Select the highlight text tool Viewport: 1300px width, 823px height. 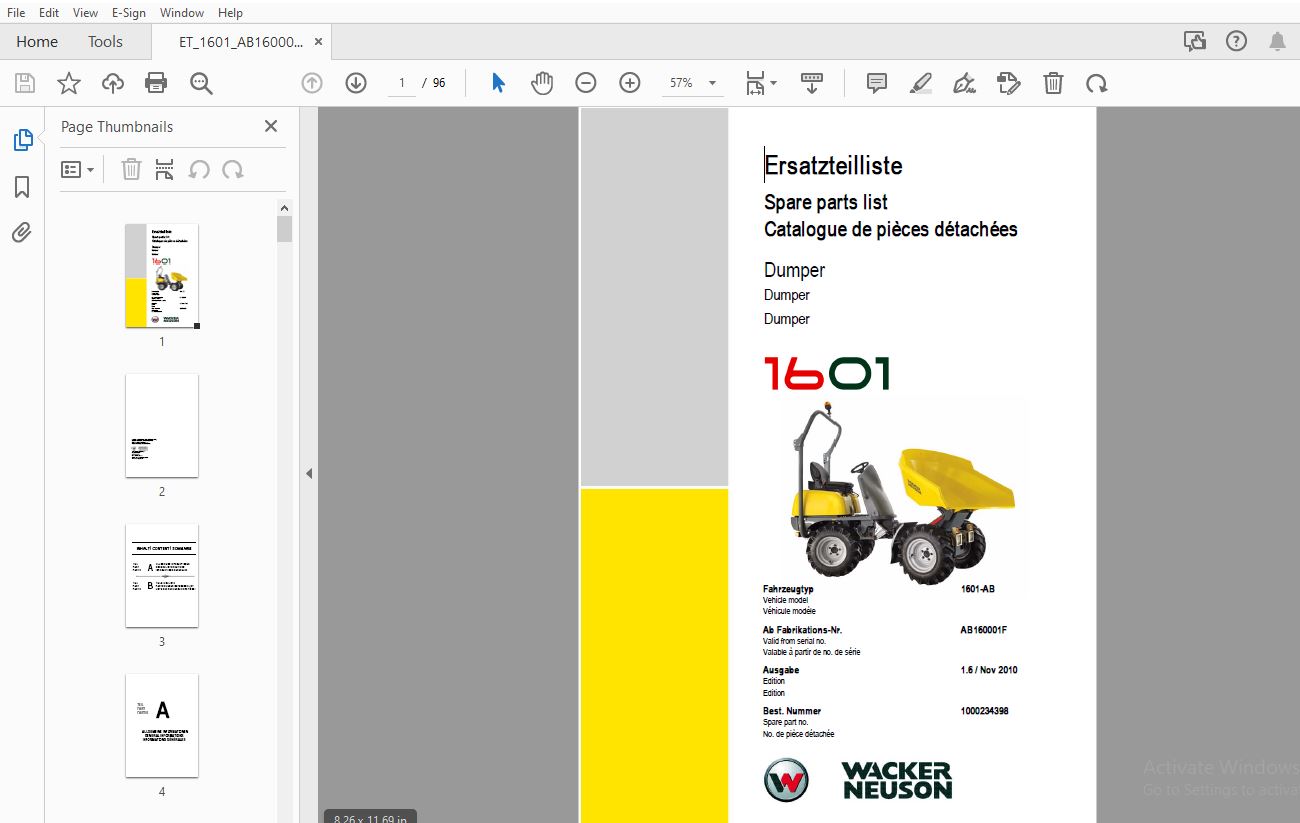tap(921, 83)
